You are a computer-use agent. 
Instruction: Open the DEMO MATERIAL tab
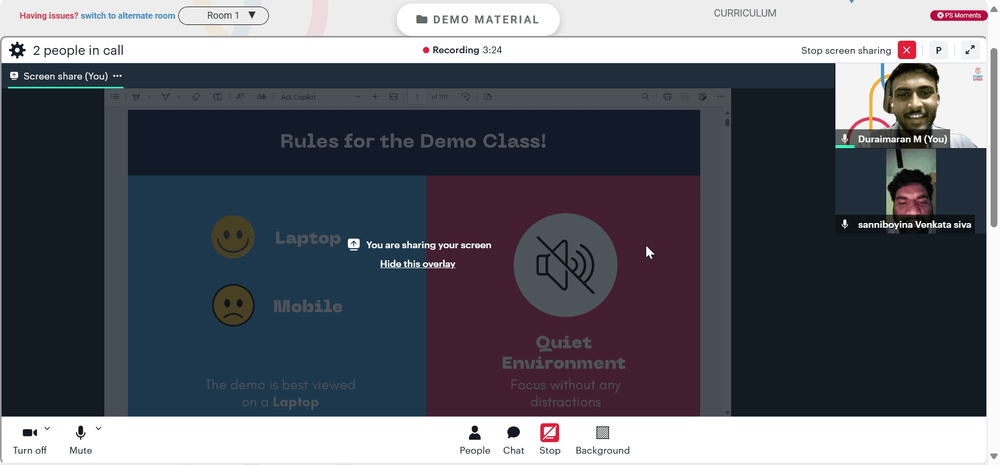[x=478, y=20]
